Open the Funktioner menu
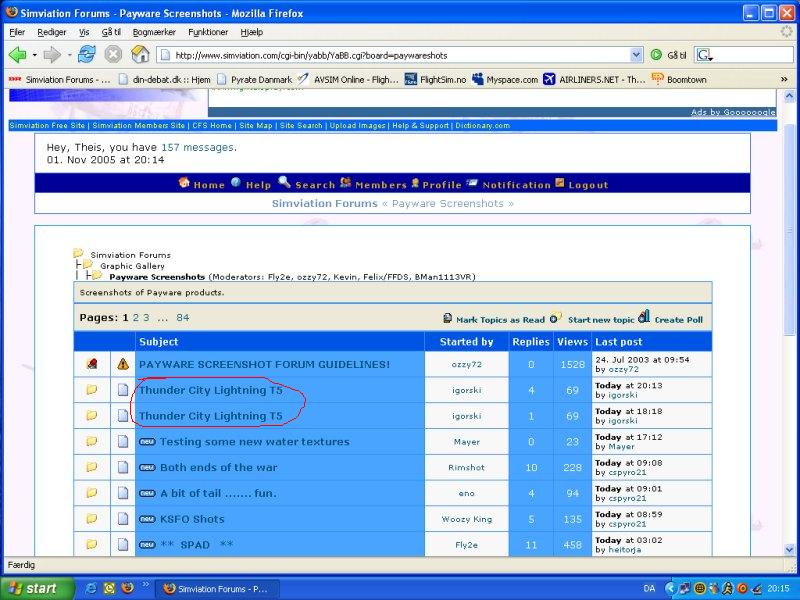This screenshot has width=800, height=600. (208, 32)
